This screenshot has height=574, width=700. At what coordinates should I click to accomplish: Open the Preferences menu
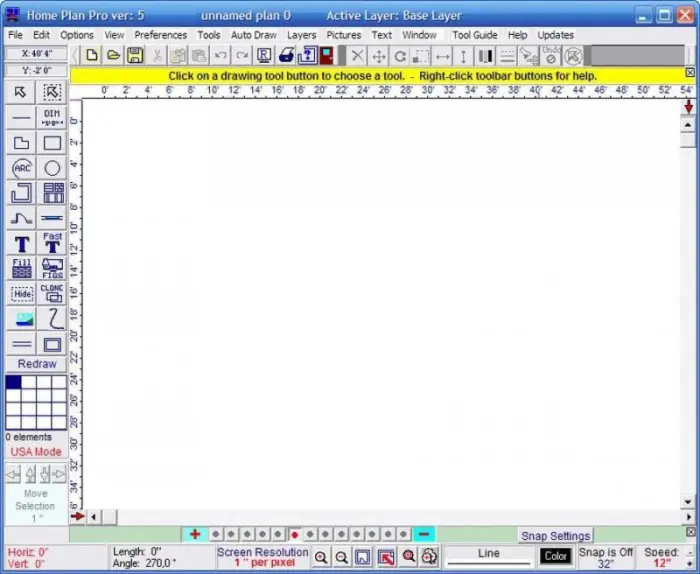(x=161, y=35)
